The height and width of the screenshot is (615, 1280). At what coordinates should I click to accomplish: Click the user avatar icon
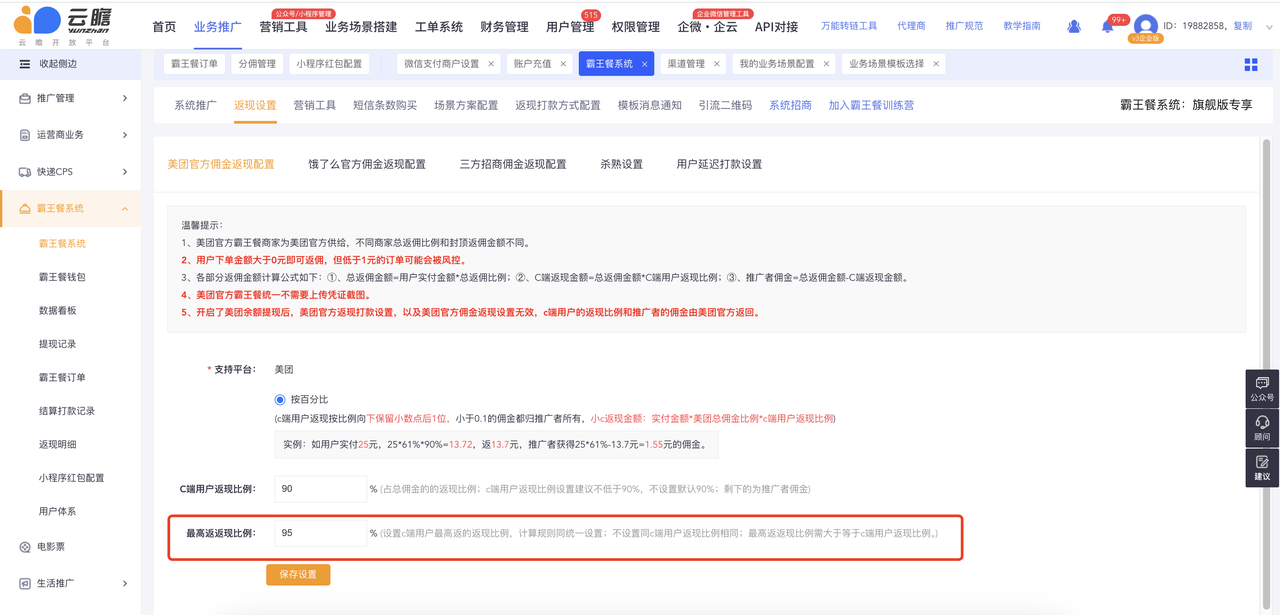point(1146,26)
